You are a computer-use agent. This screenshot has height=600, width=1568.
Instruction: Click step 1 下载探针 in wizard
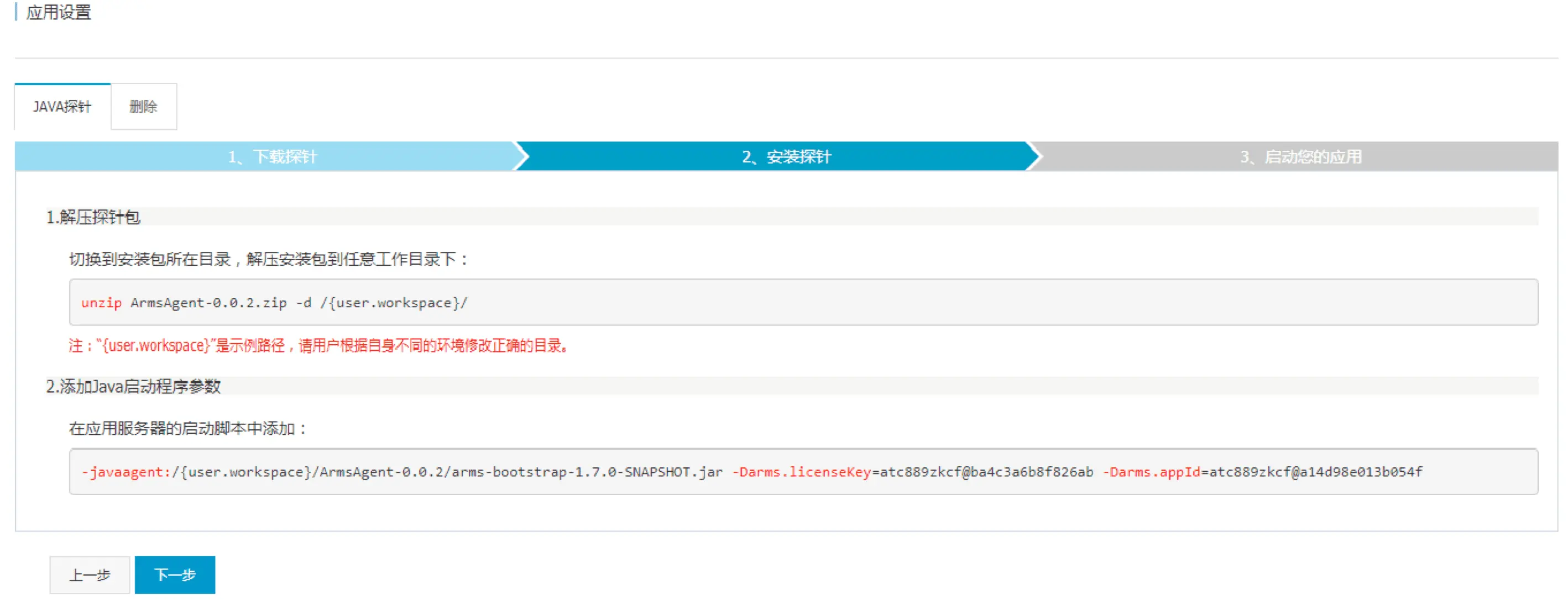click(272, 156)
